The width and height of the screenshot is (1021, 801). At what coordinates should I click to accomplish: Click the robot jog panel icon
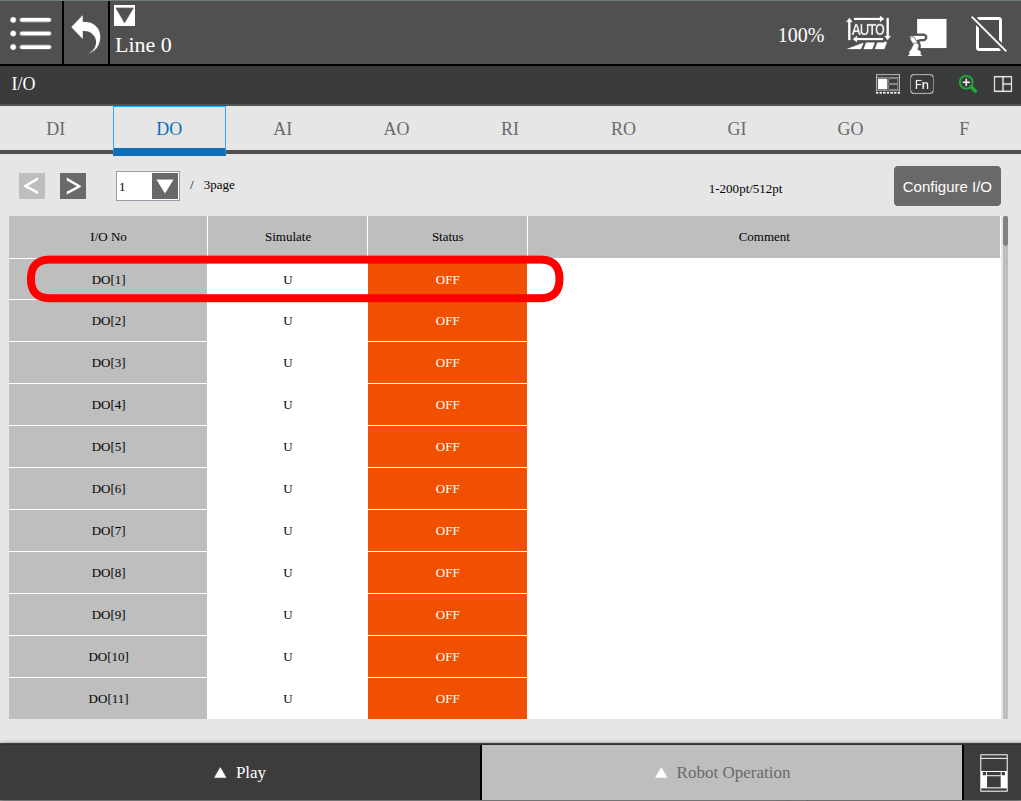tap(927, 35)
